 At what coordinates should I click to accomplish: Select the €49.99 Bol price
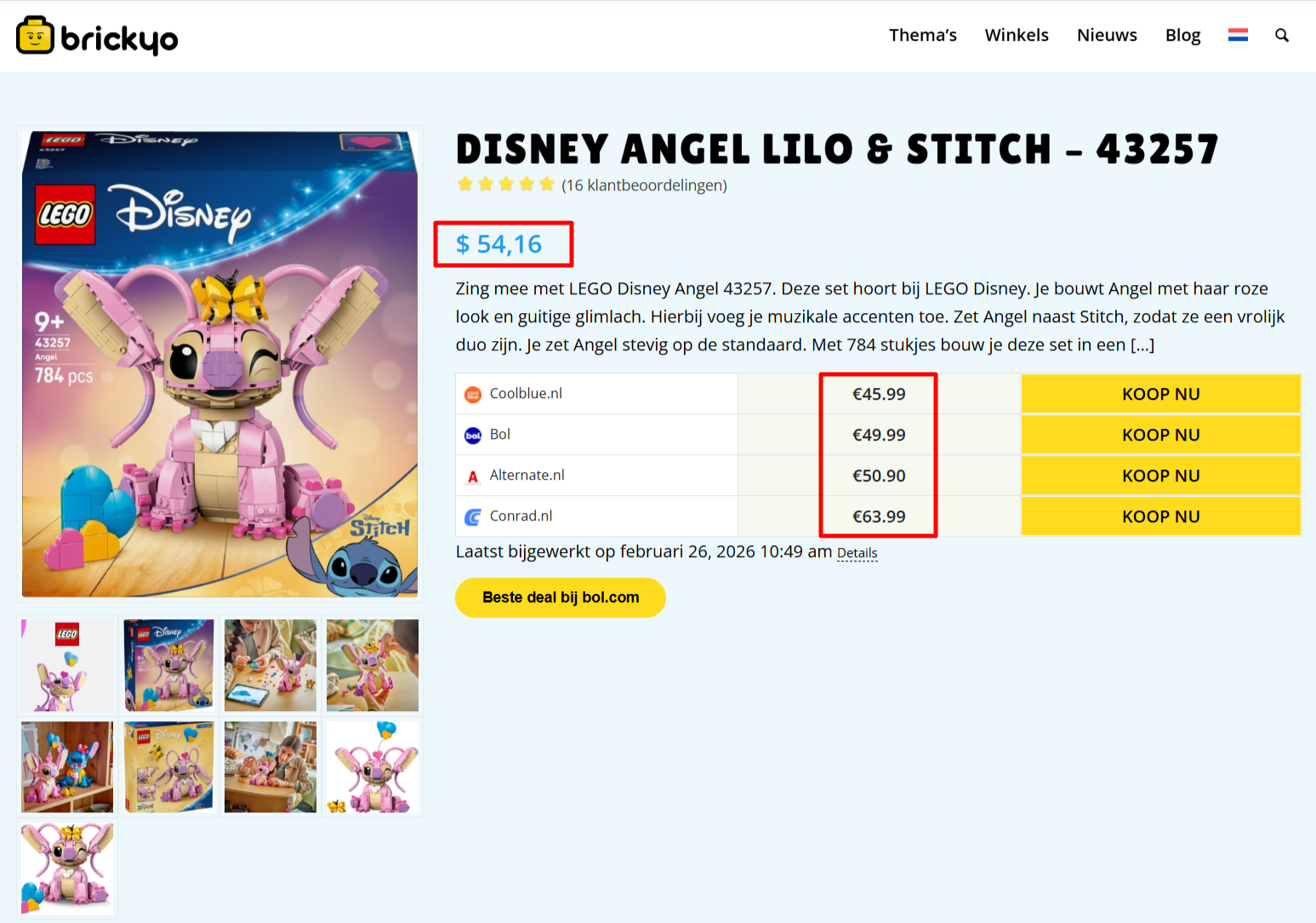(x=879, y=435)
